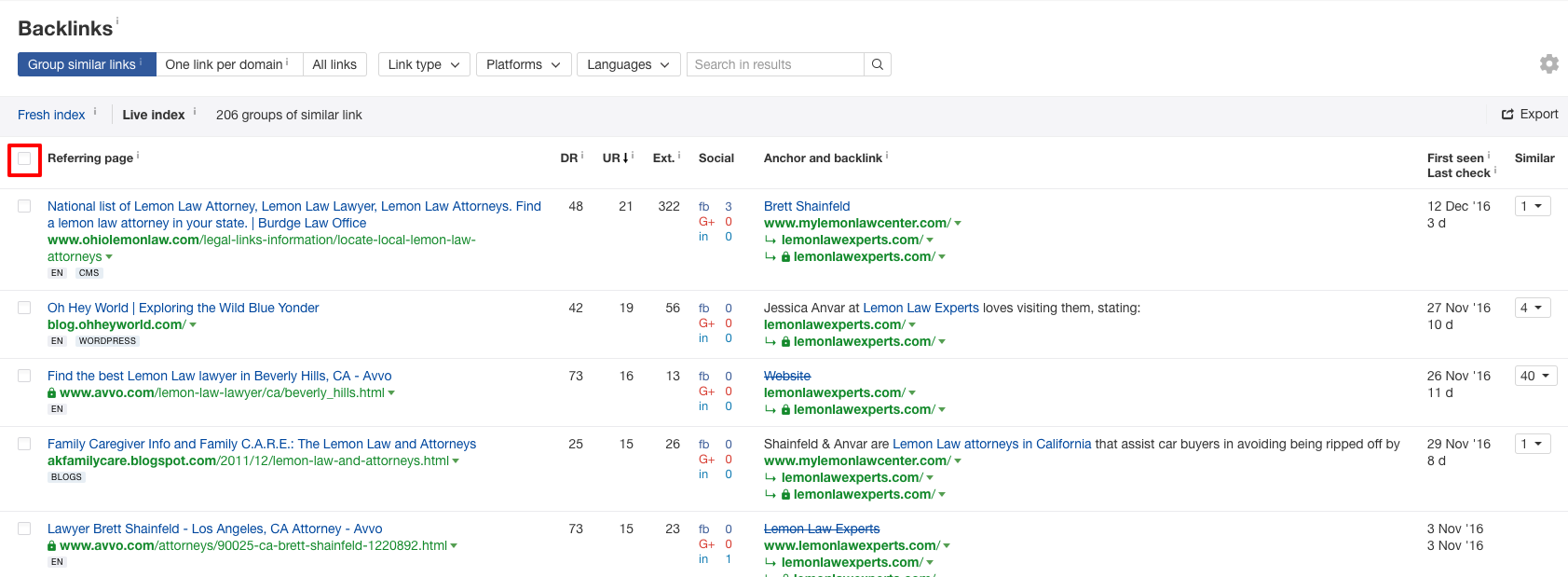Check the avvo Beverly Hills row checkbox

[x=24, y=376]
